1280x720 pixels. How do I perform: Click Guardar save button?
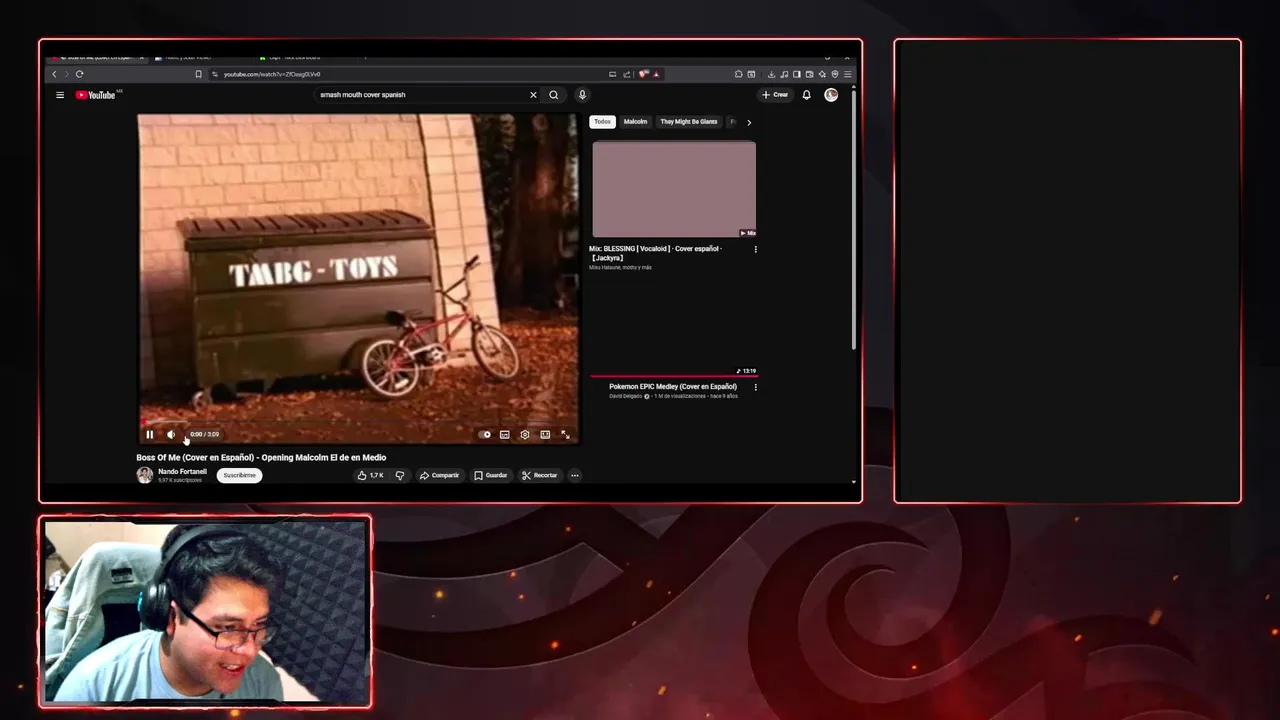491,476
